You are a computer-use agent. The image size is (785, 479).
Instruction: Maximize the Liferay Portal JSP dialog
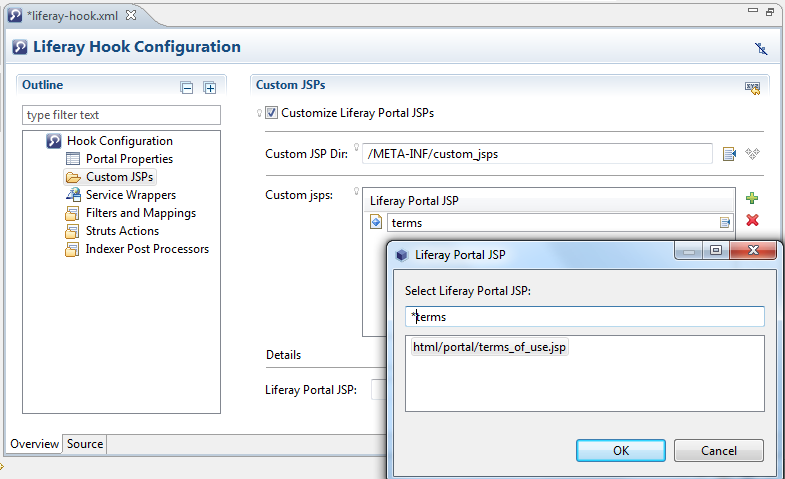tap(716, 250)
